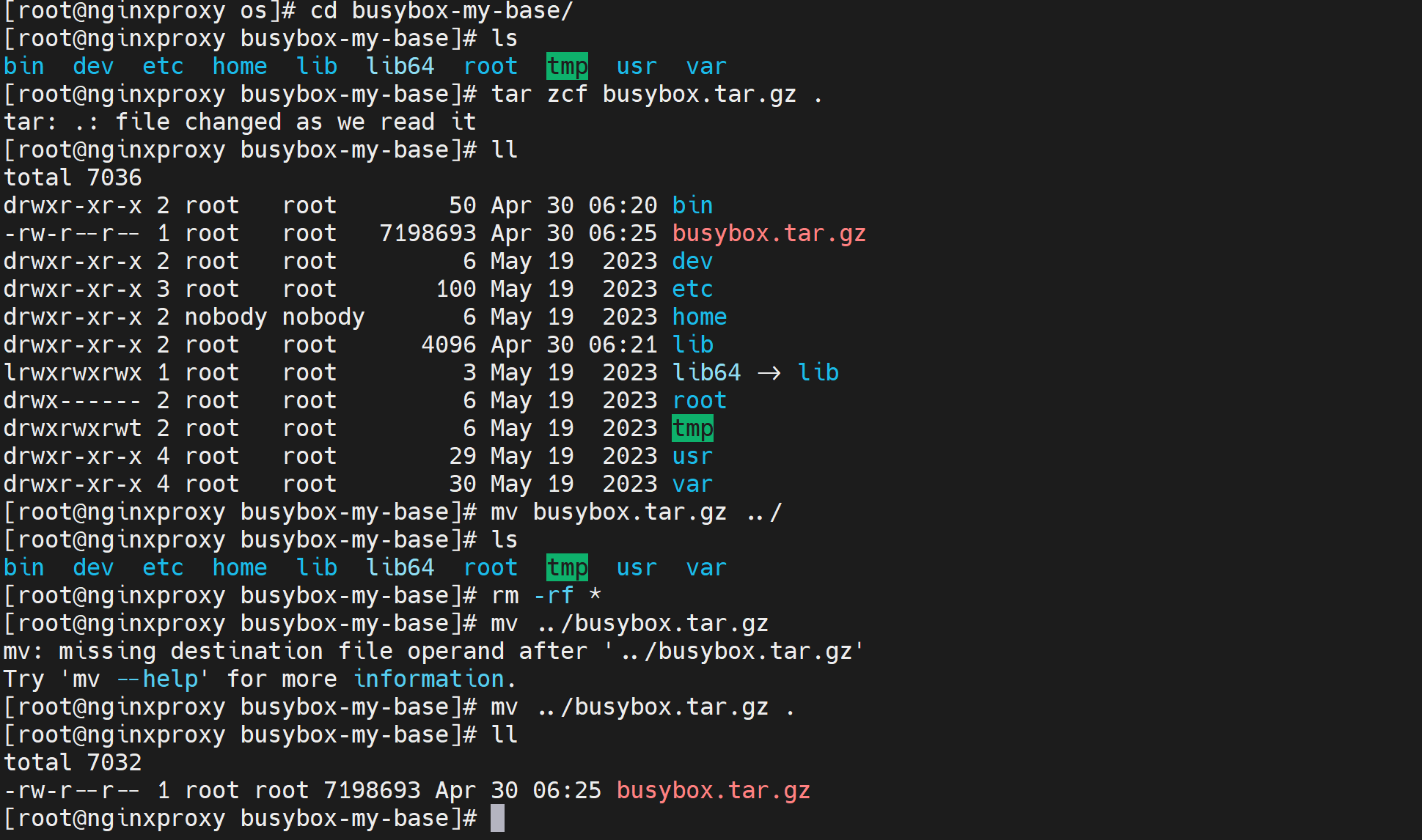
Task: Click the 'usr' directory in the second ls output
Action: pos(637,567)
